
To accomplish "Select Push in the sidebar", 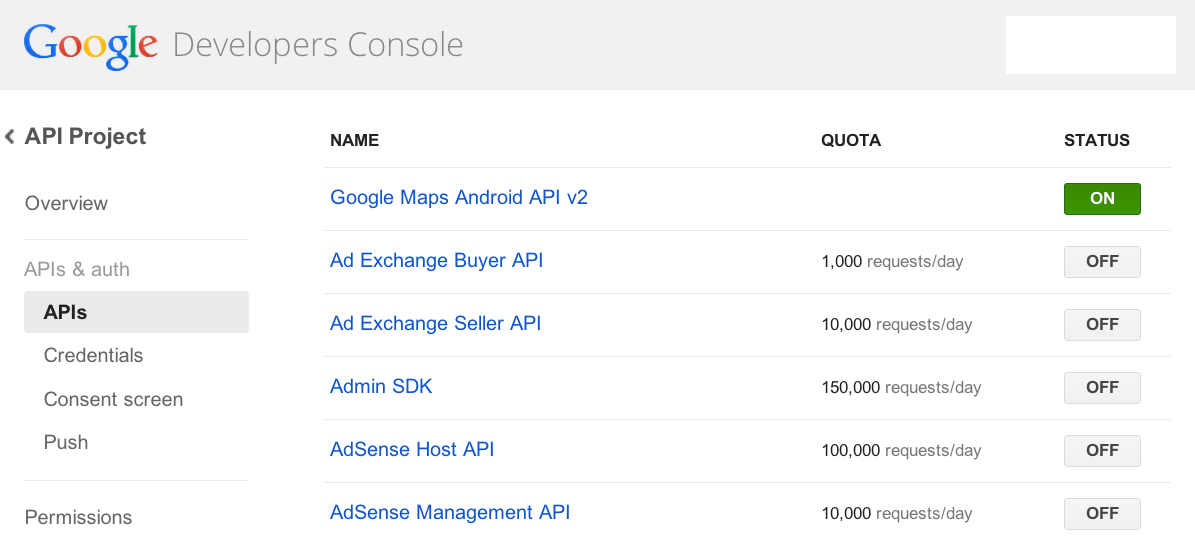I will click(66, 443).
